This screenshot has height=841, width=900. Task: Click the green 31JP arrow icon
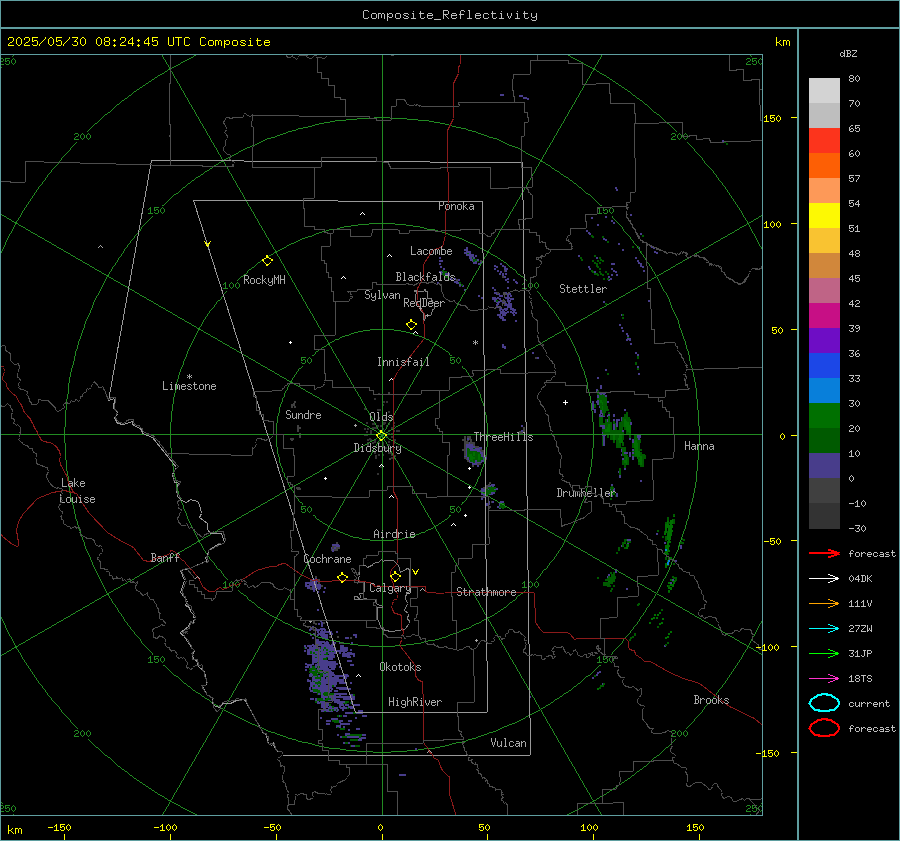824,653
